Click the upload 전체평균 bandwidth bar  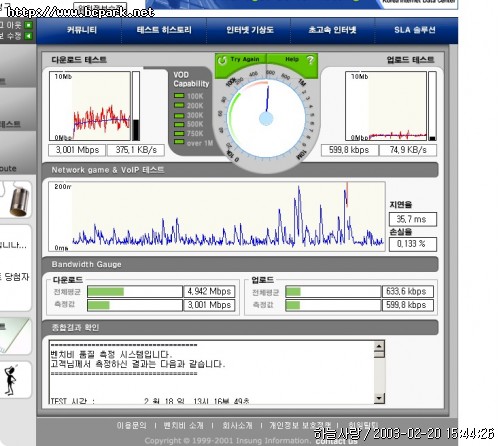[333, 292]
